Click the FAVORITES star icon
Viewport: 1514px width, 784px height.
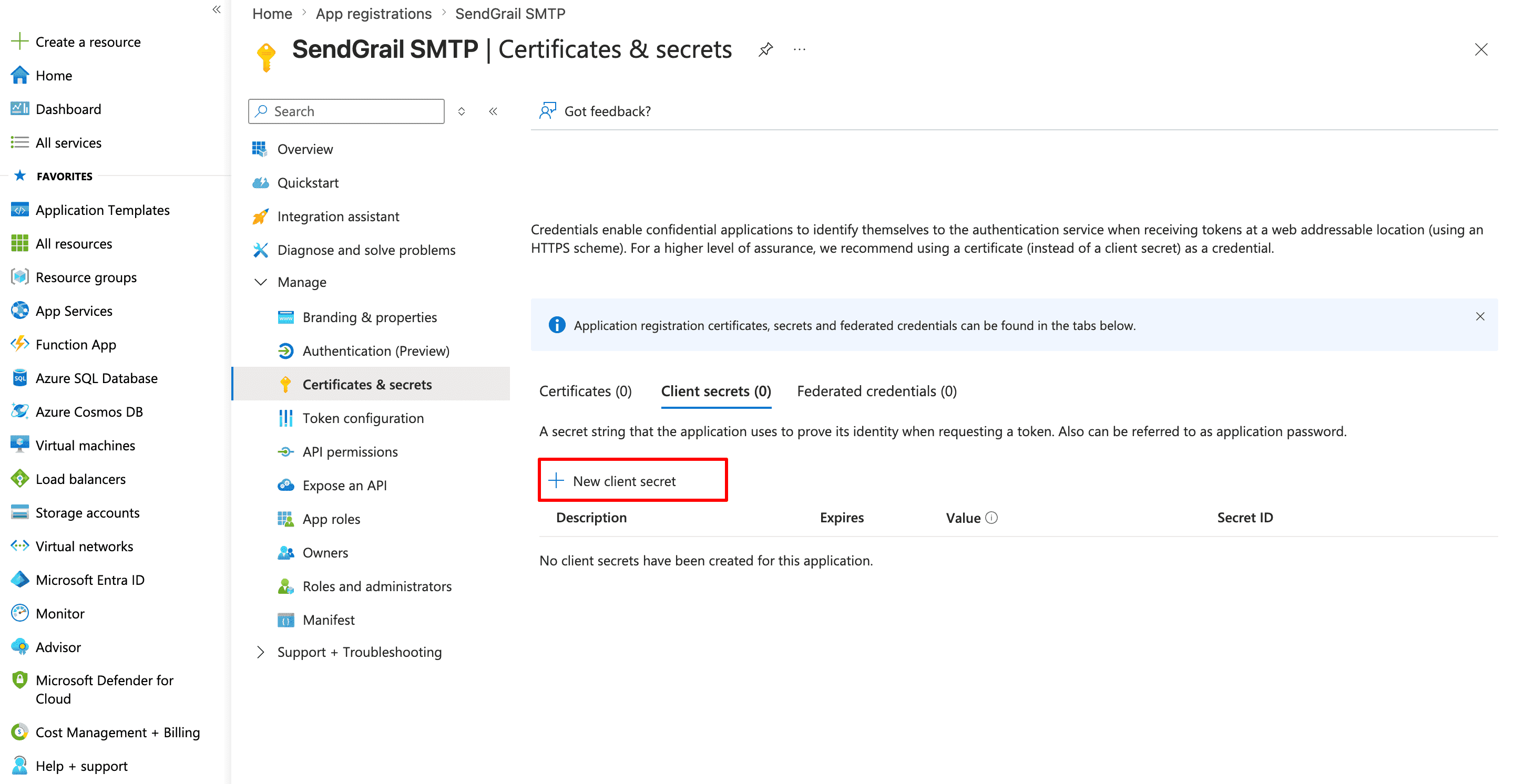[x=19, y=176]
